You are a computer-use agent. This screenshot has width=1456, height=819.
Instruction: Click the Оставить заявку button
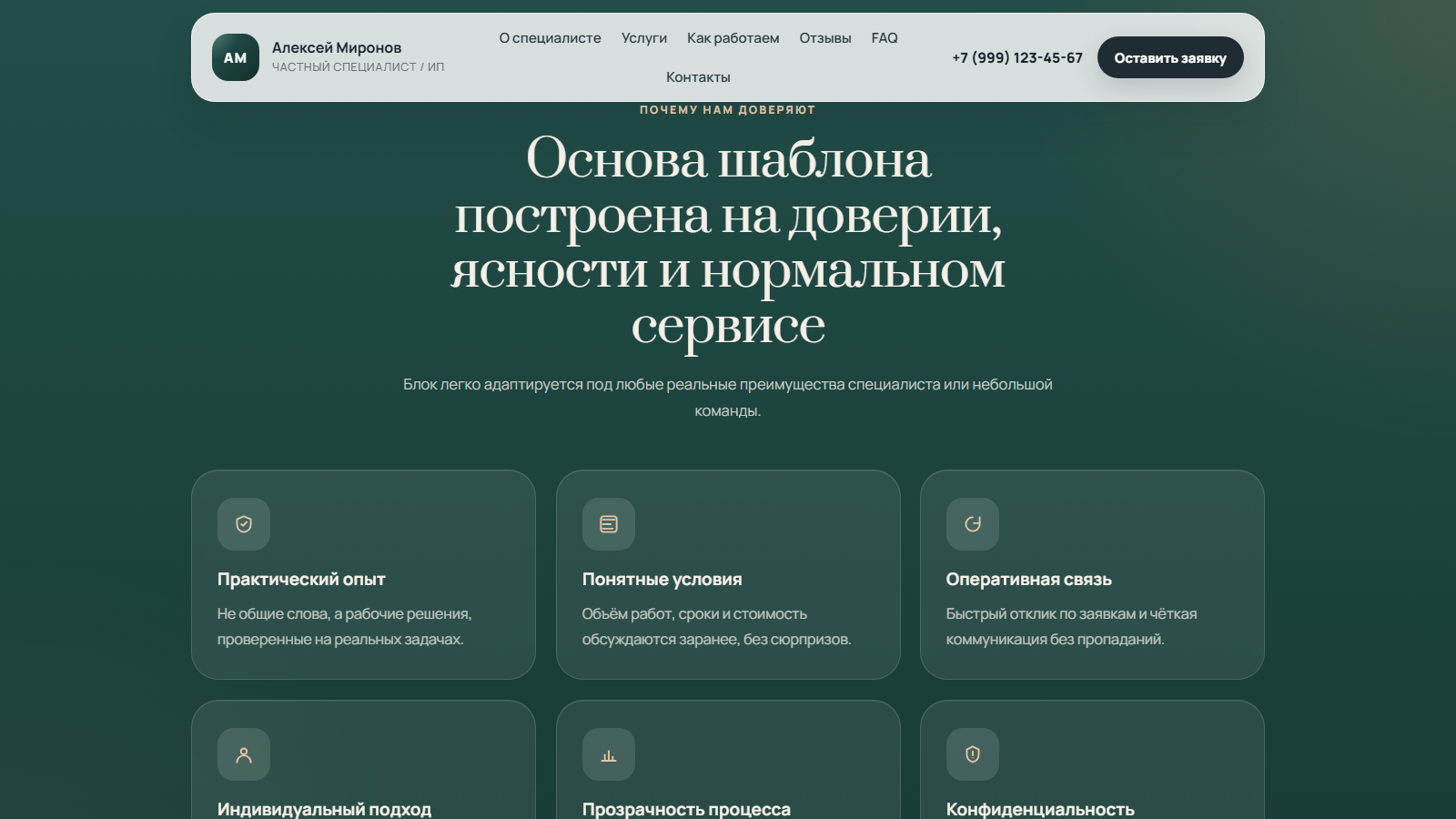(x=1170, y=57)
